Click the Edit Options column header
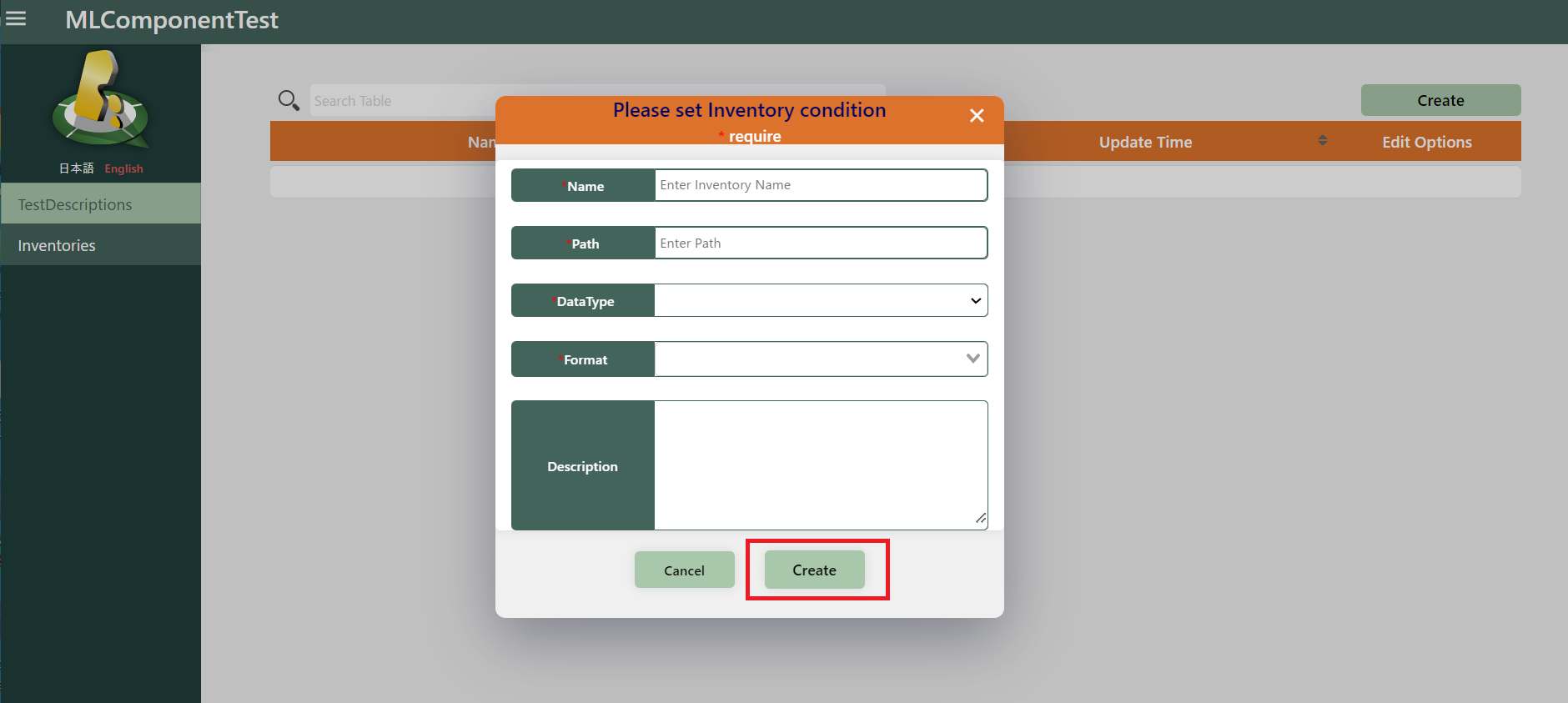 click(x=1426, y=142)
